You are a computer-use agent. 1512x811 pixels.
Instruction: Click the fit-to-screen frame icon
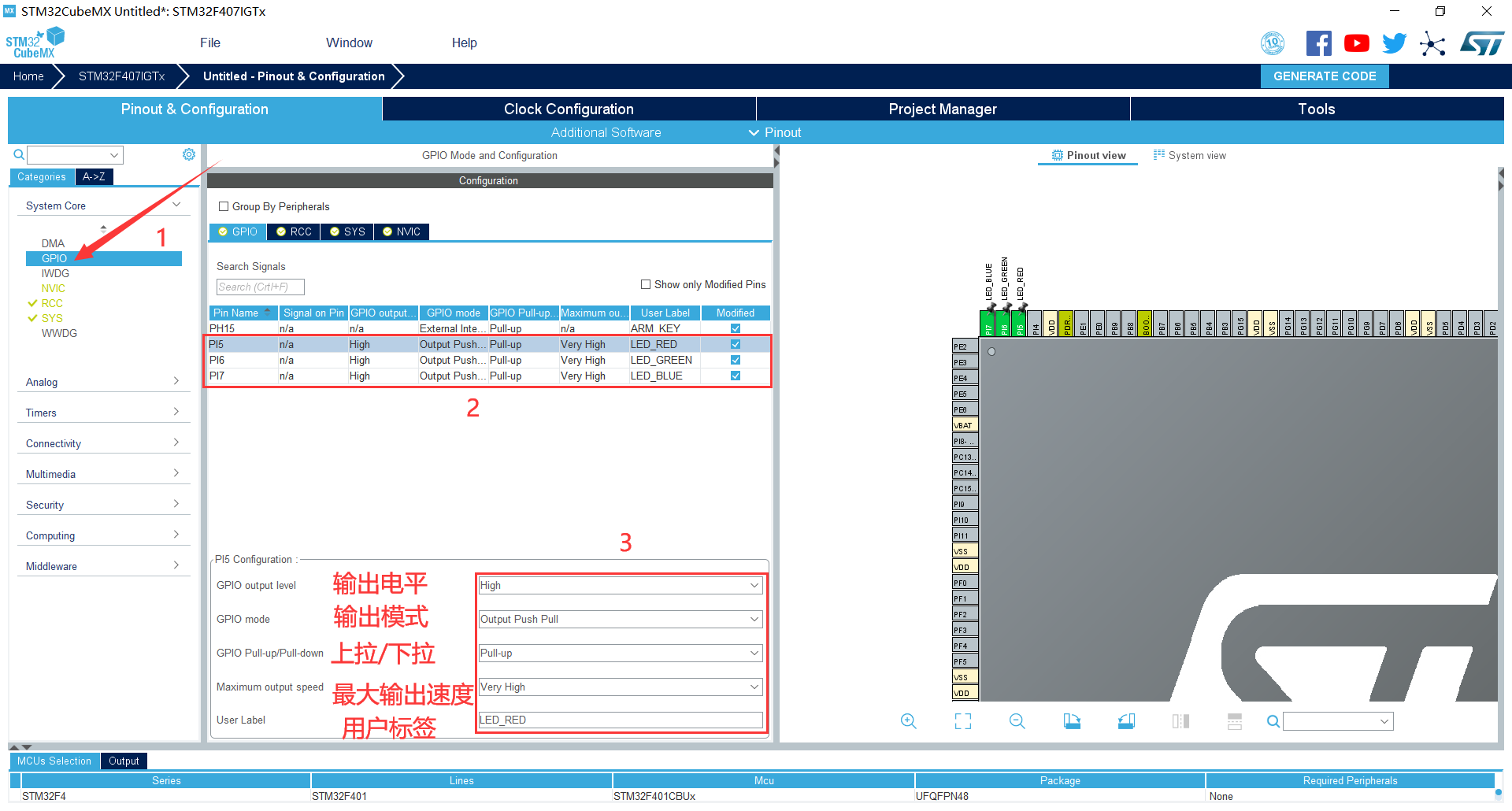[962, 721]
